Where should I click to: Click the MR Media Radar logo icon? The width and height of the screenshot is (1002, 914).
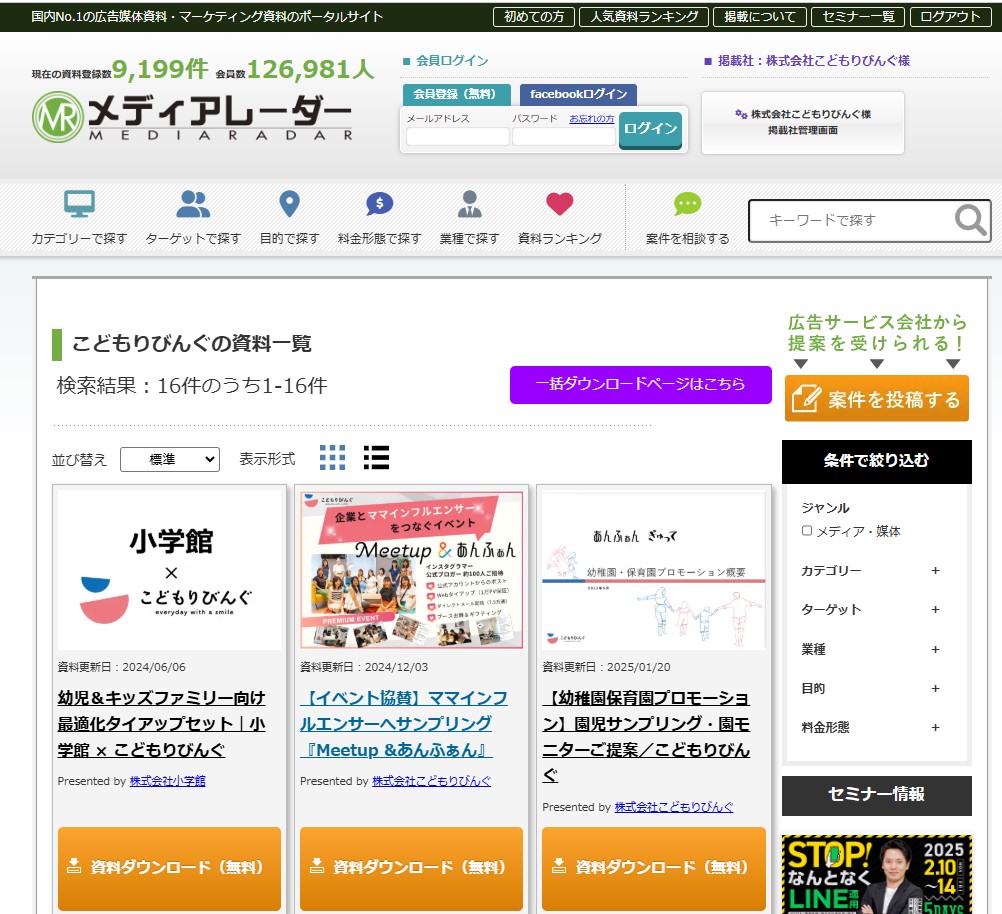point(58,117)
